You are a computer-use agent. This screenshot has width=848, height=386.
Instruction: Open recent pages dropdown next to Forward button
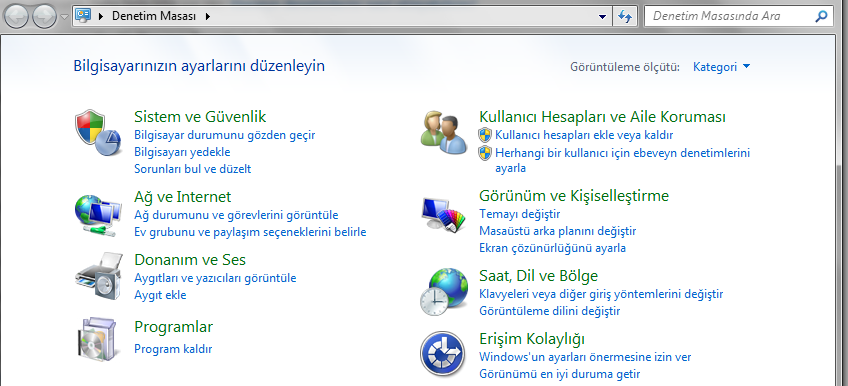pyautogui.click(x=64, y=17)
